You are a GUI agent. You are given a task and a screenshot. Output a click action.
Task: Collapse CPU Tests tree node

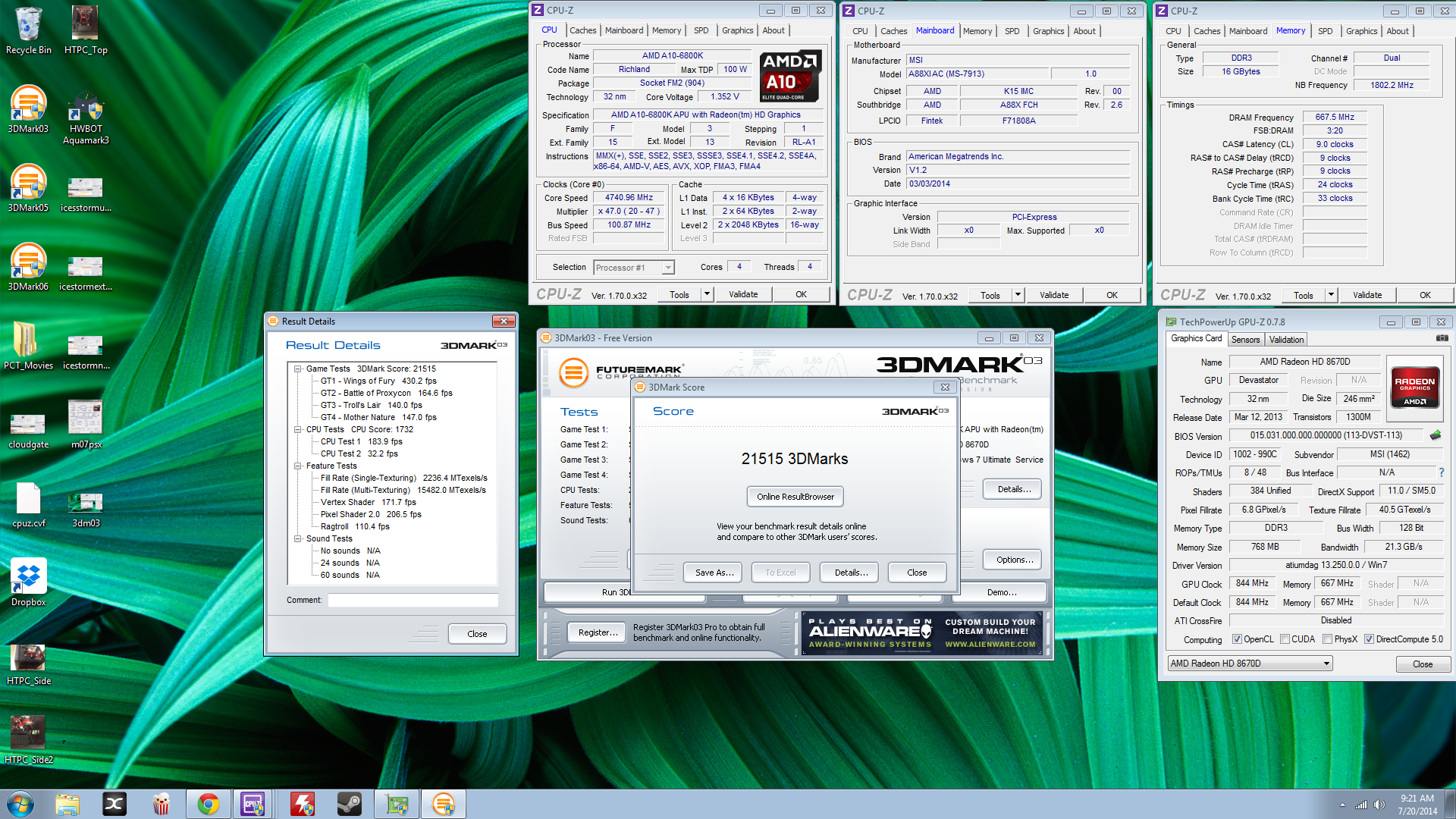298,429
